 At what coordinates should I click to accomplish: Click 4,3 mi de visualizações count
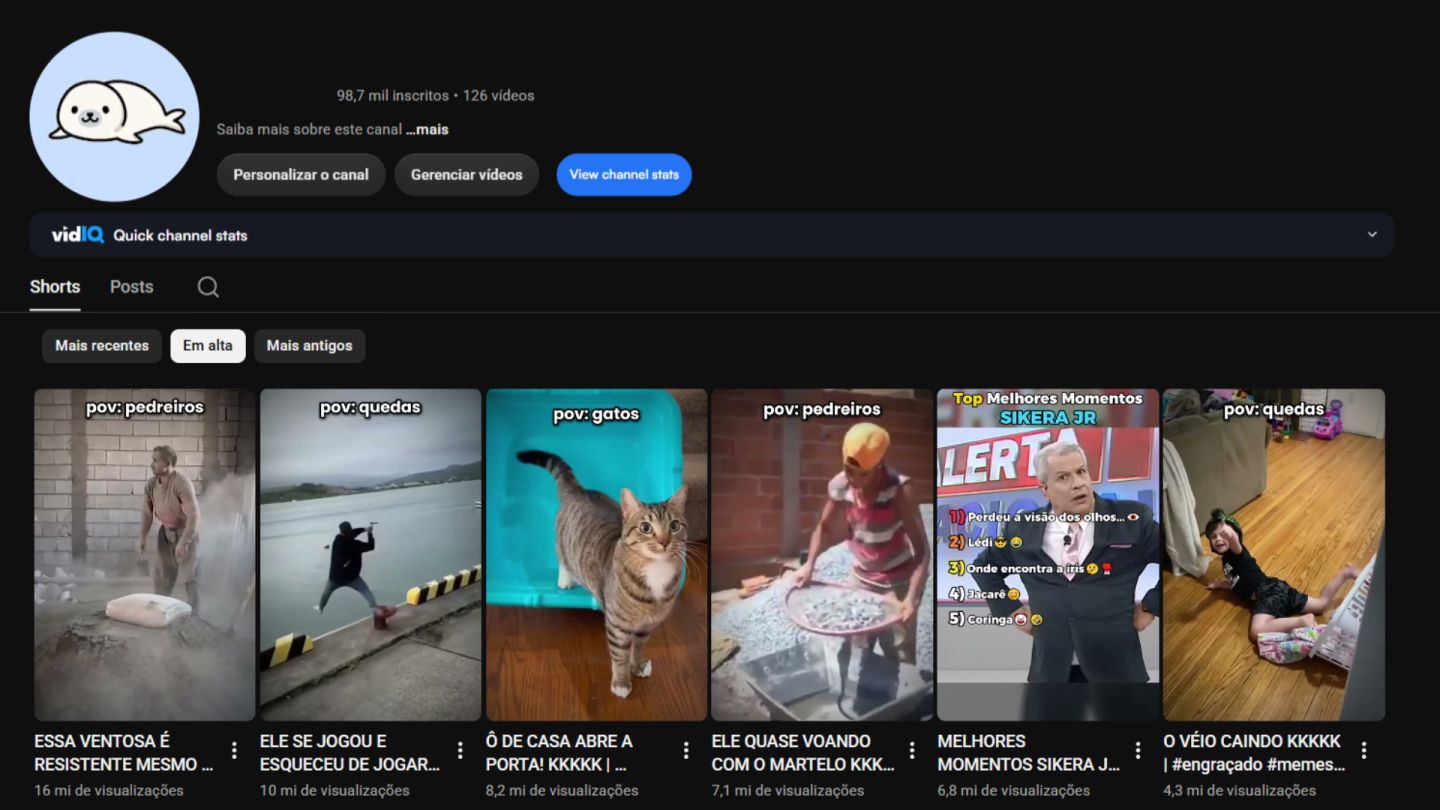point(1240,790)
